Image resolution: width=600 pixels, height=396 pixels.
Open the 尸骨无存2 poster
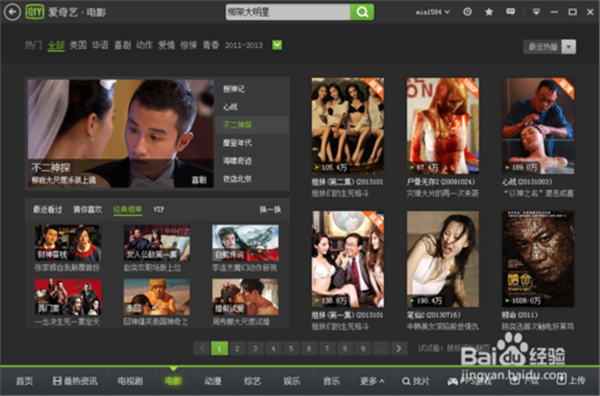tap(443, 126)
